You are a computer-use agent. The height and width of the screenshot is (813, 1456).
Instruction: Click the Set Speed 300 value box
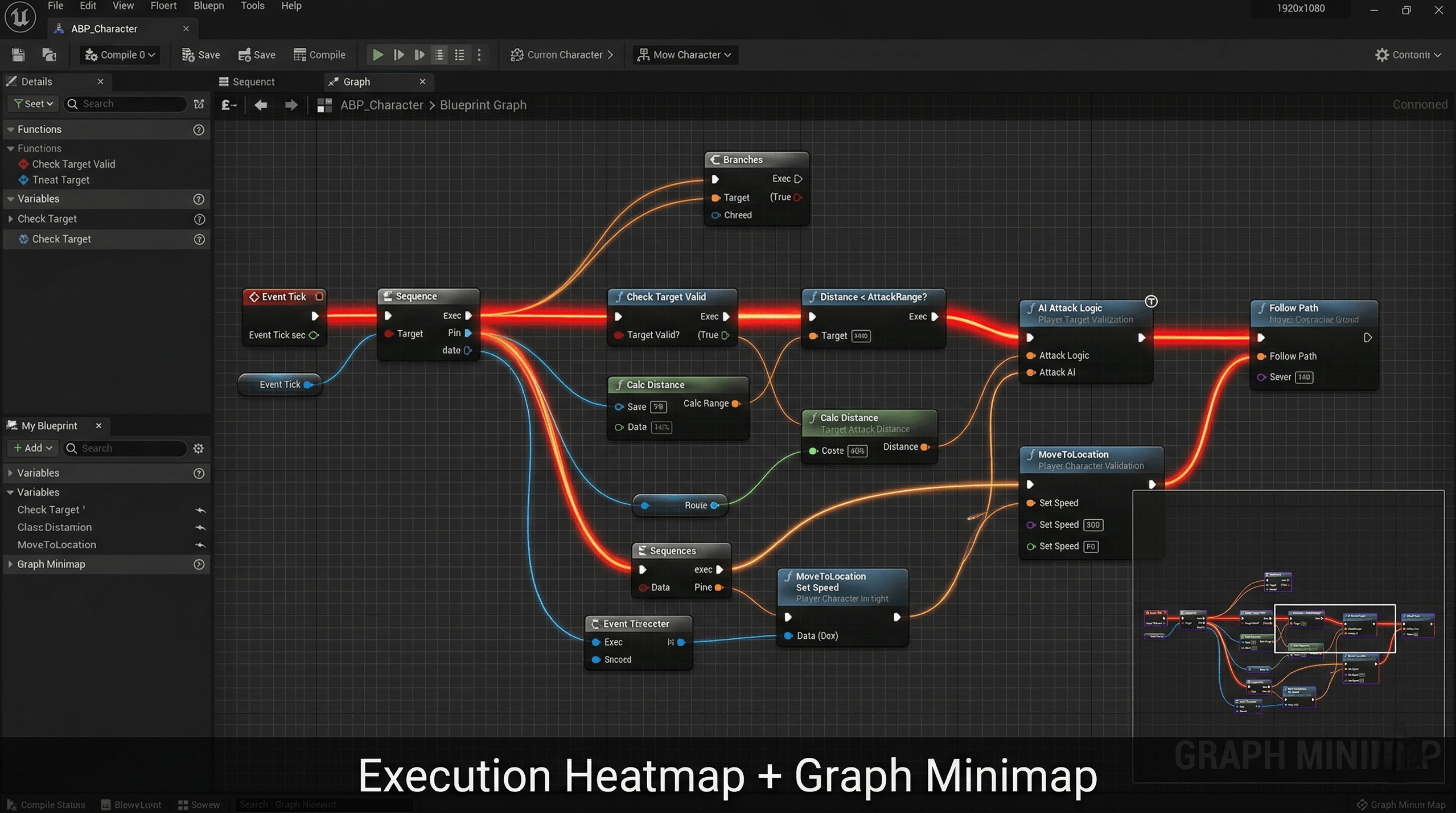[x=1093, y=525]
